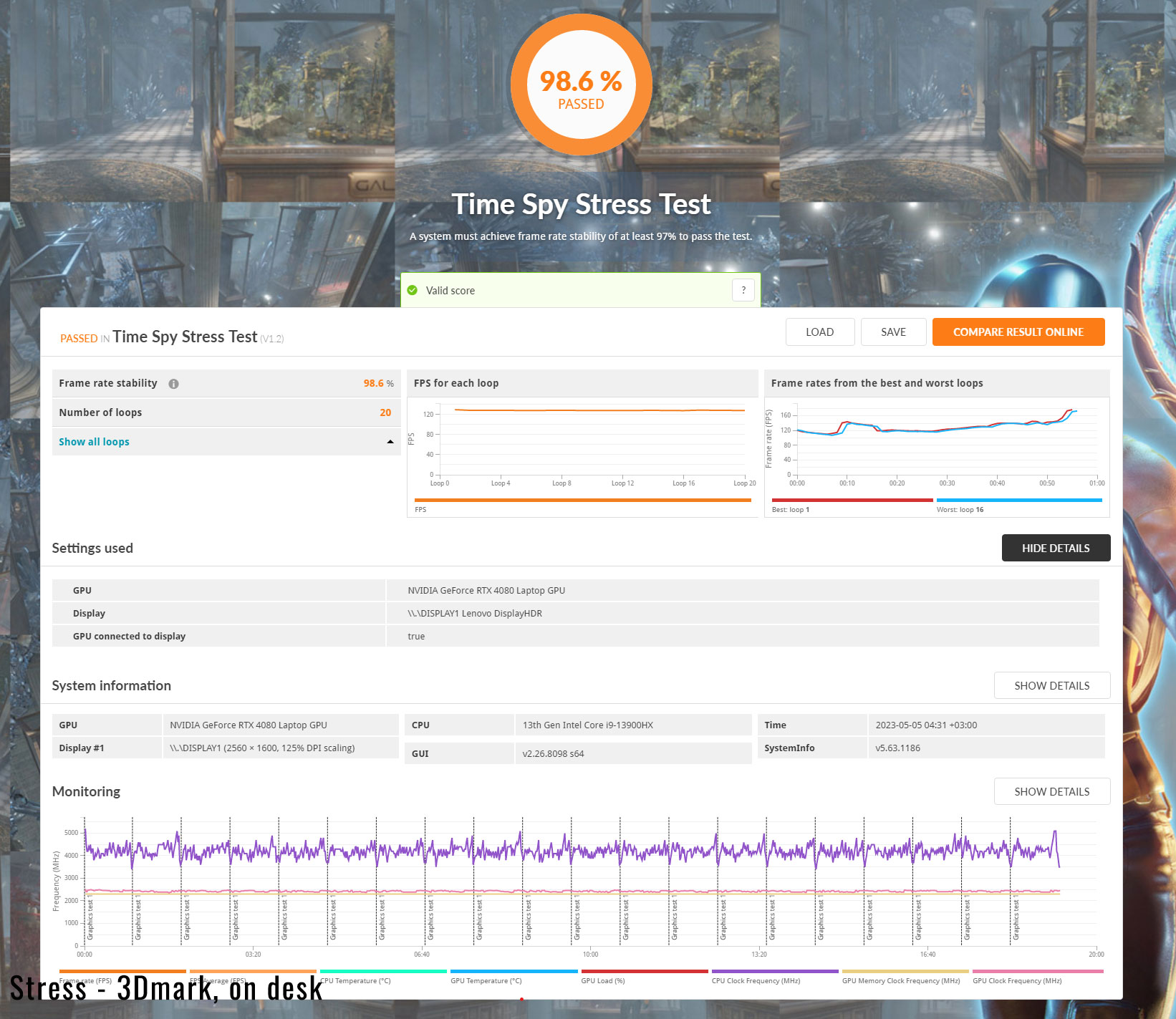Click SHOW DETAILS for Monitoring
Image resolution: width=1176 pixels, height=1019 pixels.
(1051, 791)
